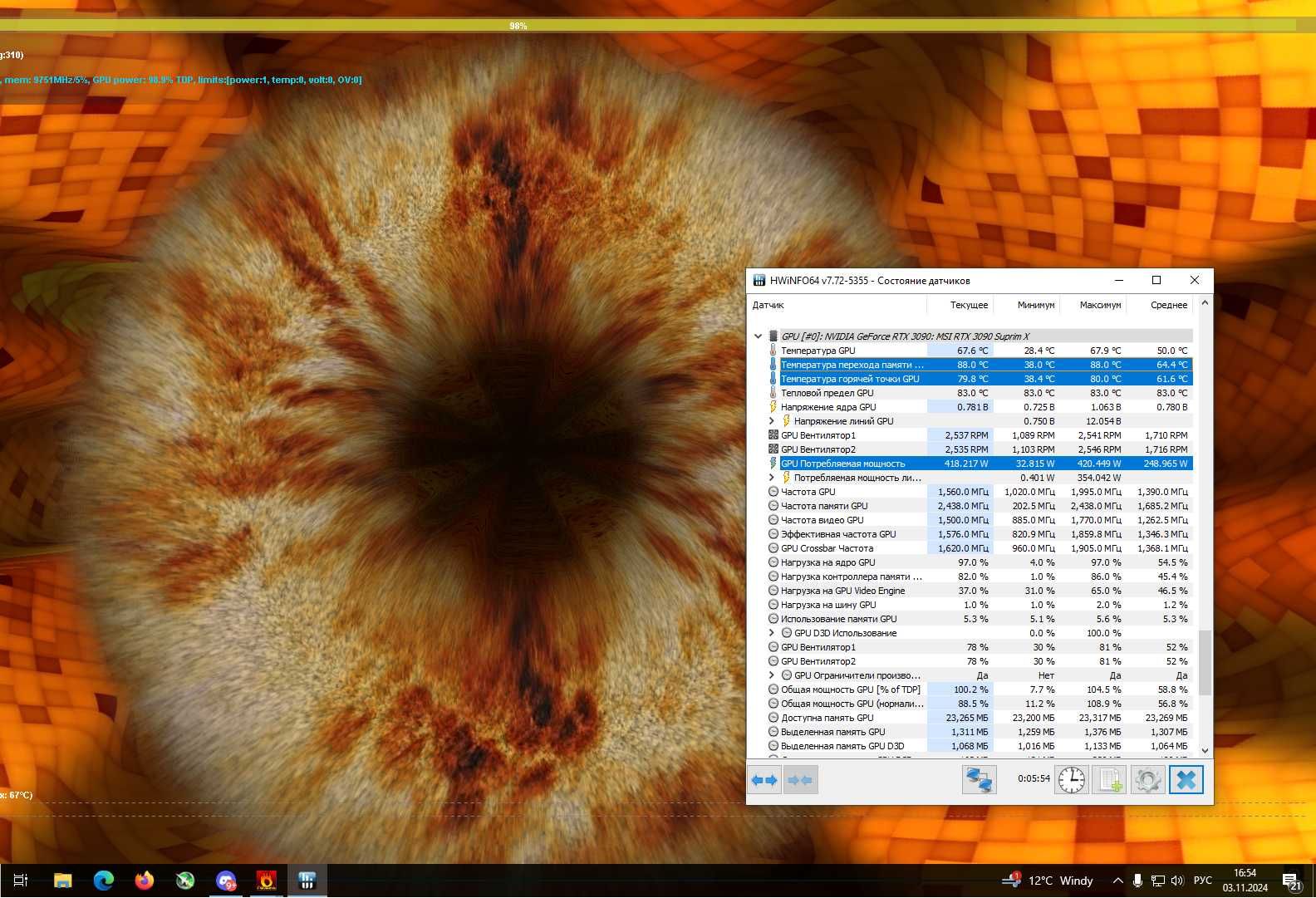
Task: Switch the РУС input language indicator
Action: pos(1202,881)
